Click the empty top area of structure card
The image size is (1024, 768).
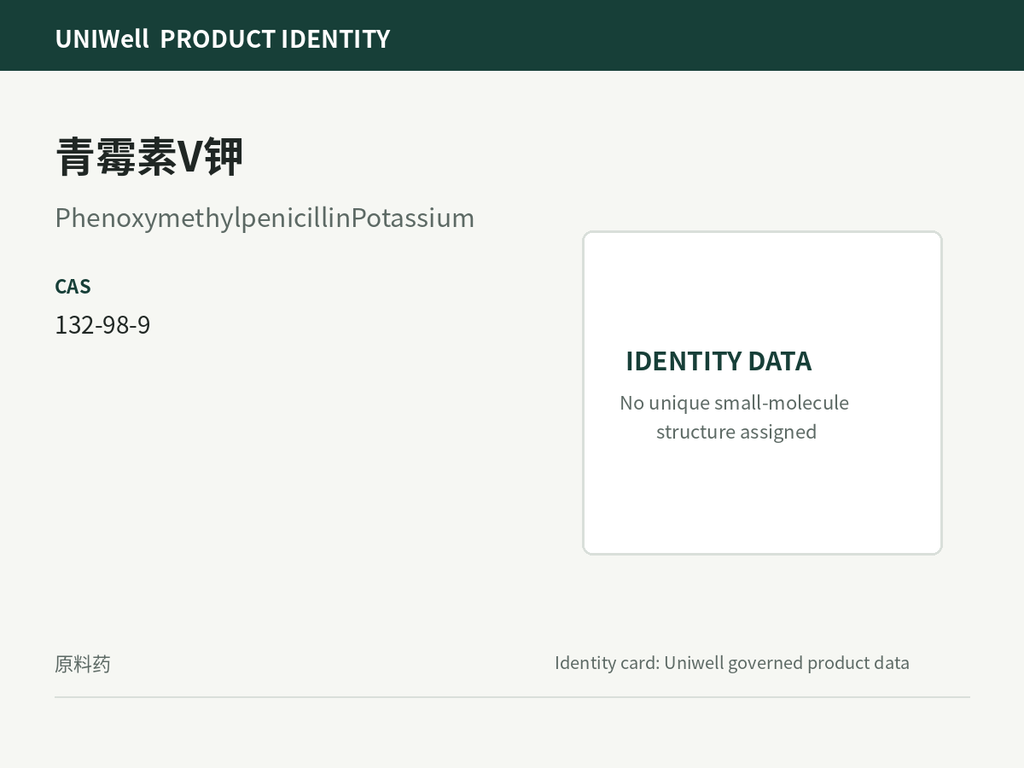pyautogui.click(x=762, y=287)
